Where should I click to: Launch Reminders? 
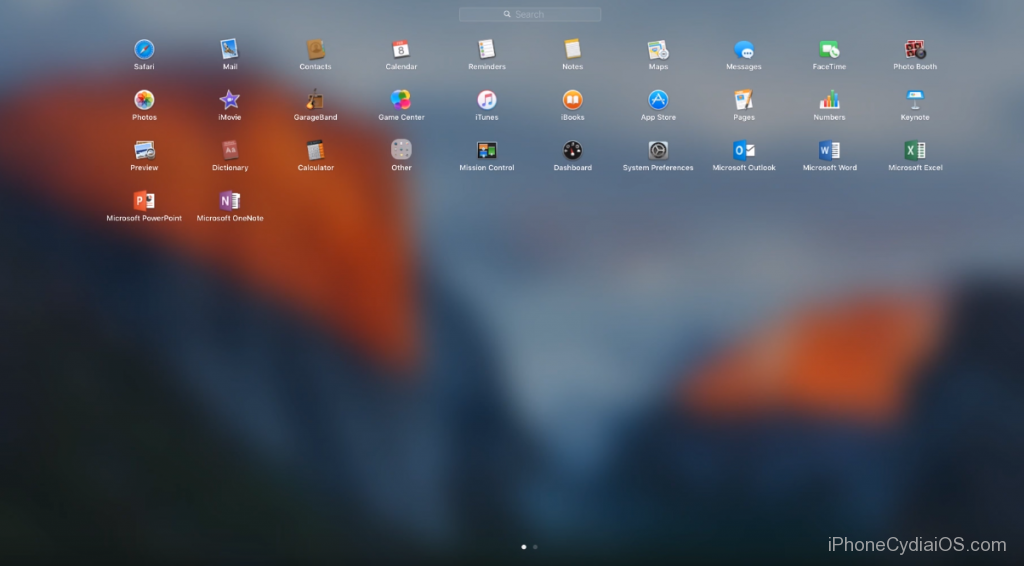(x=487, y=50)
